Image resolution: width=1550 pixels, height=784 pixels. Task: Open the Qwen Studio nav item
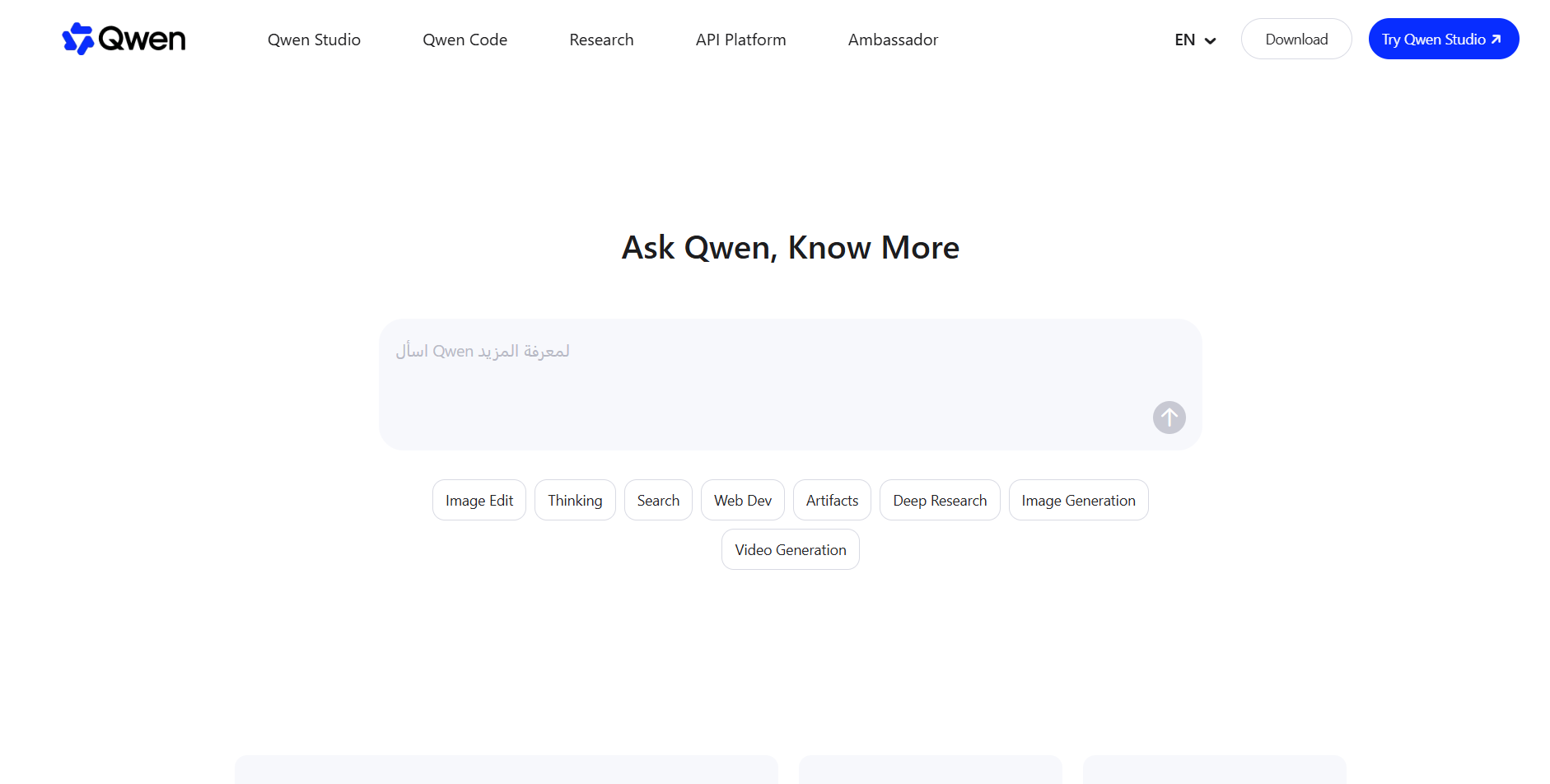pos(314,40)
